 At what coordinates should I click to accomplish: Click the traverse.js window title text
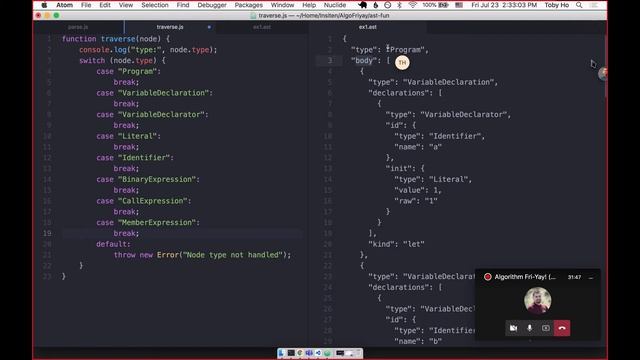(324, 16)
